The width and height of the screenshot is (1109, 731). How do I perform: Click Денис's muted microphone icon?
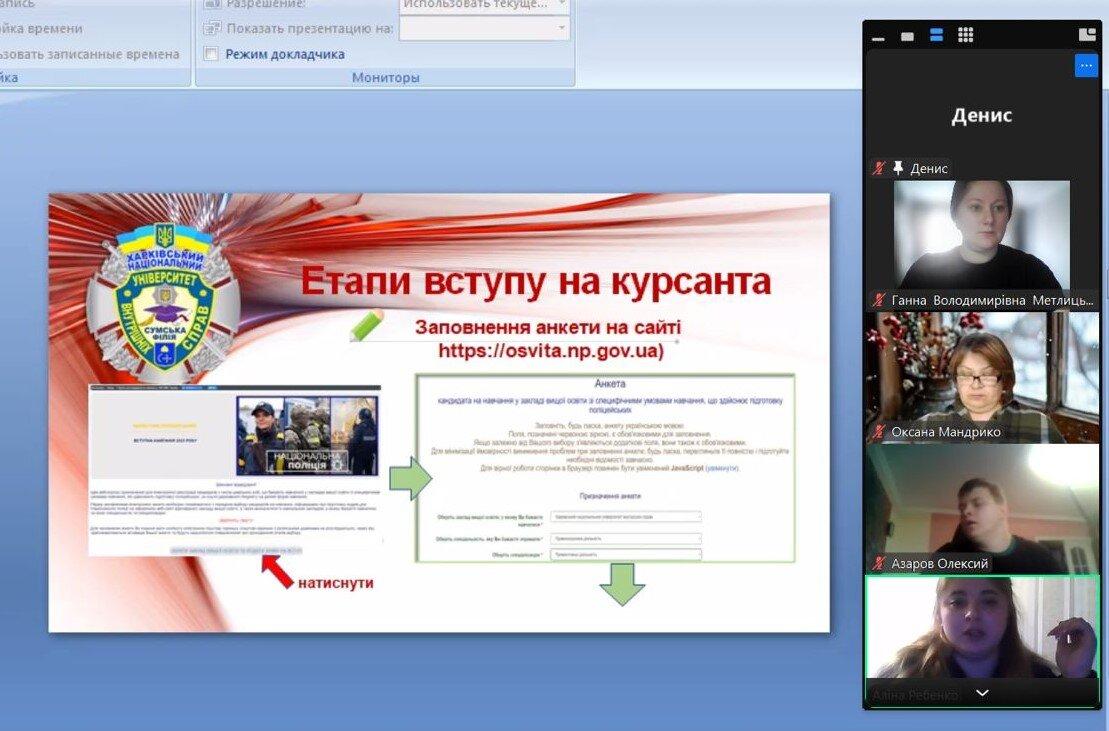pos(878,168)
